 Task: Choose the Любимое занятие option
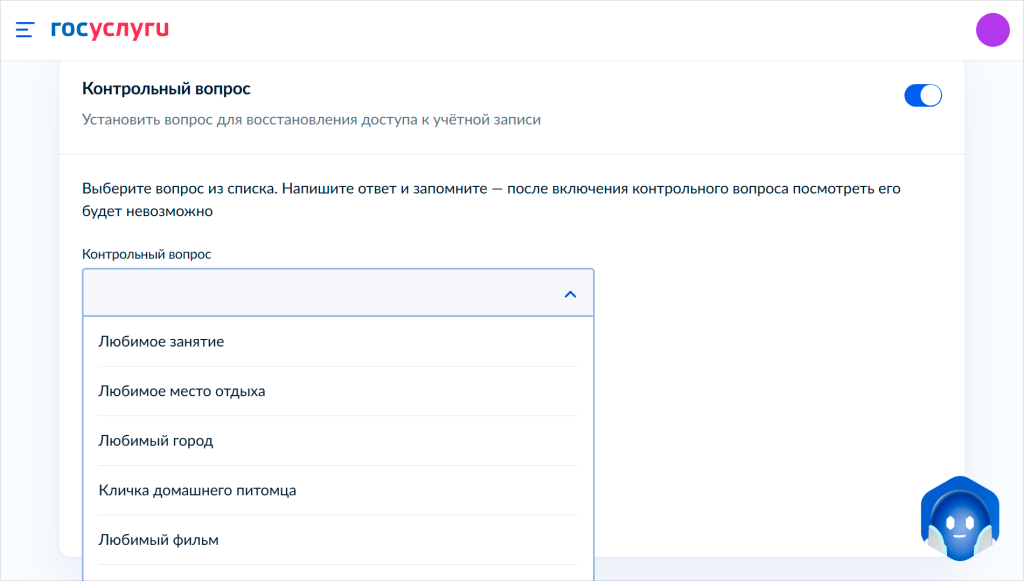click(x=338, y=341)
